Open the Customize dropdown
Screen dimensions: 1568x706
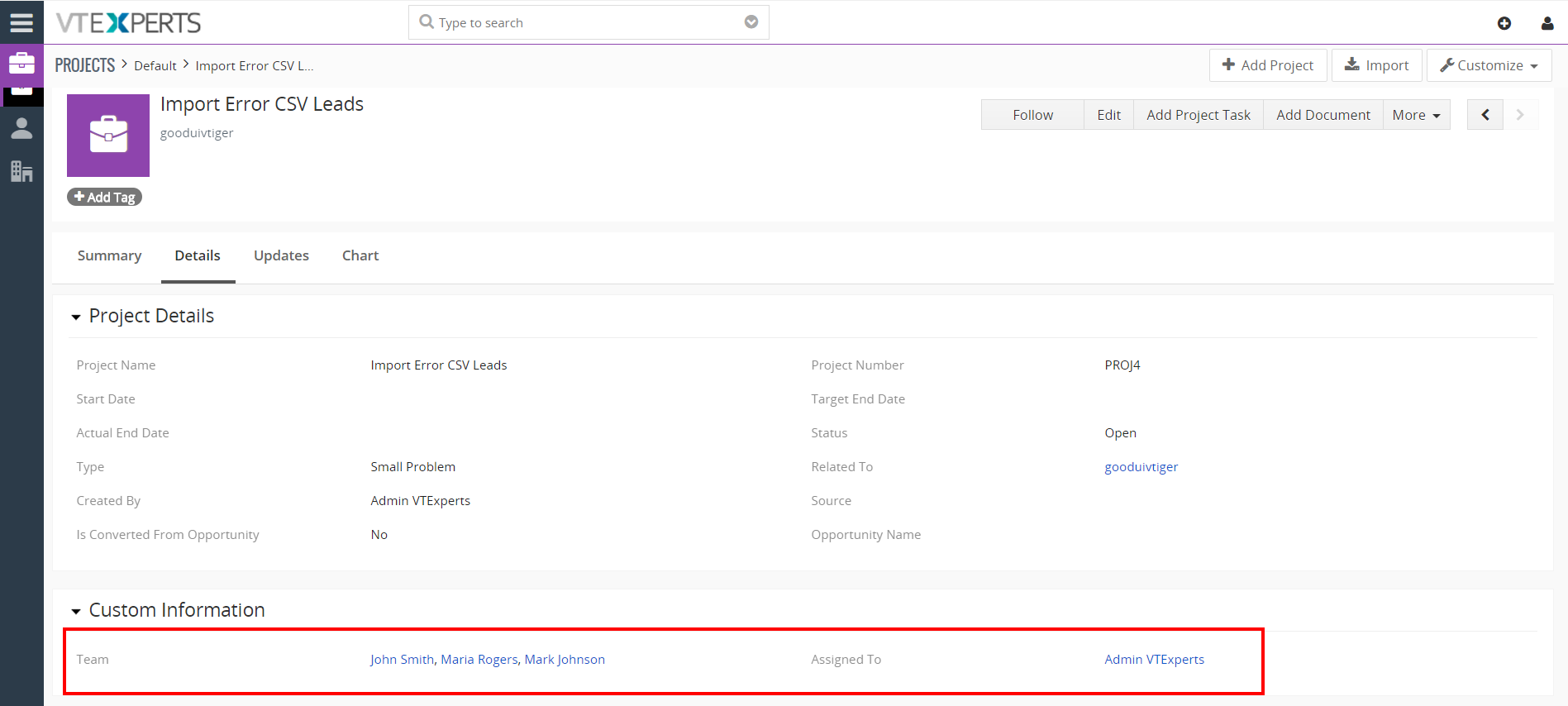[x=1489, y=65]
